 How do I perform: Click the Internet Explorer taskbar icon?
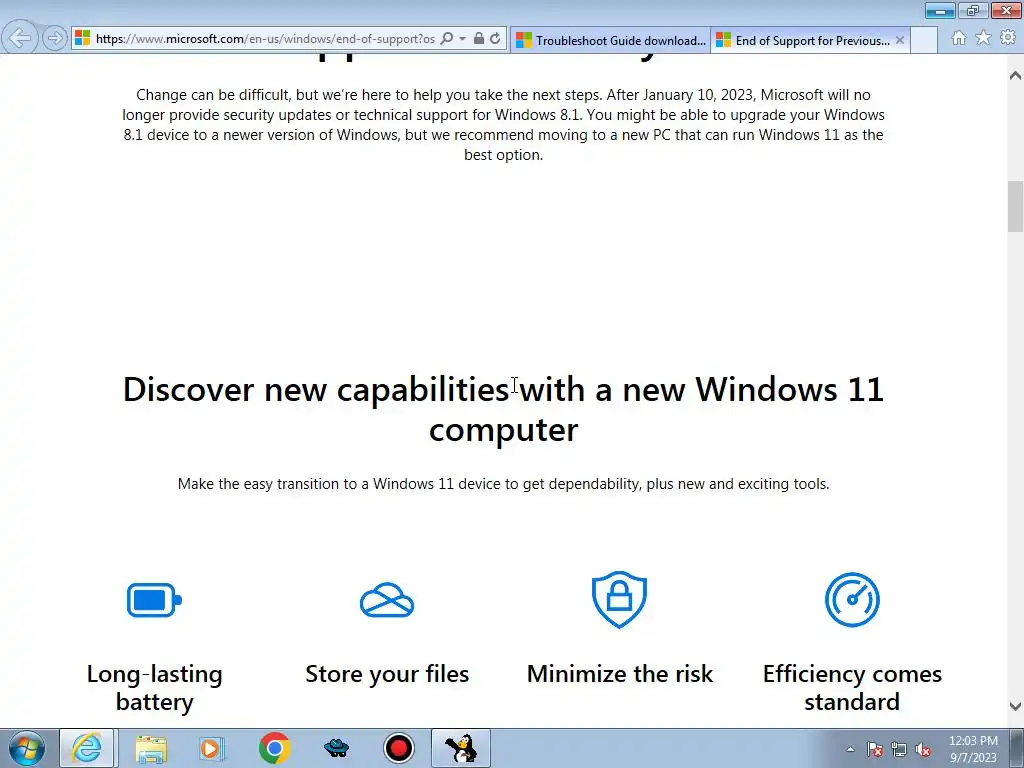tap(87, 748)
